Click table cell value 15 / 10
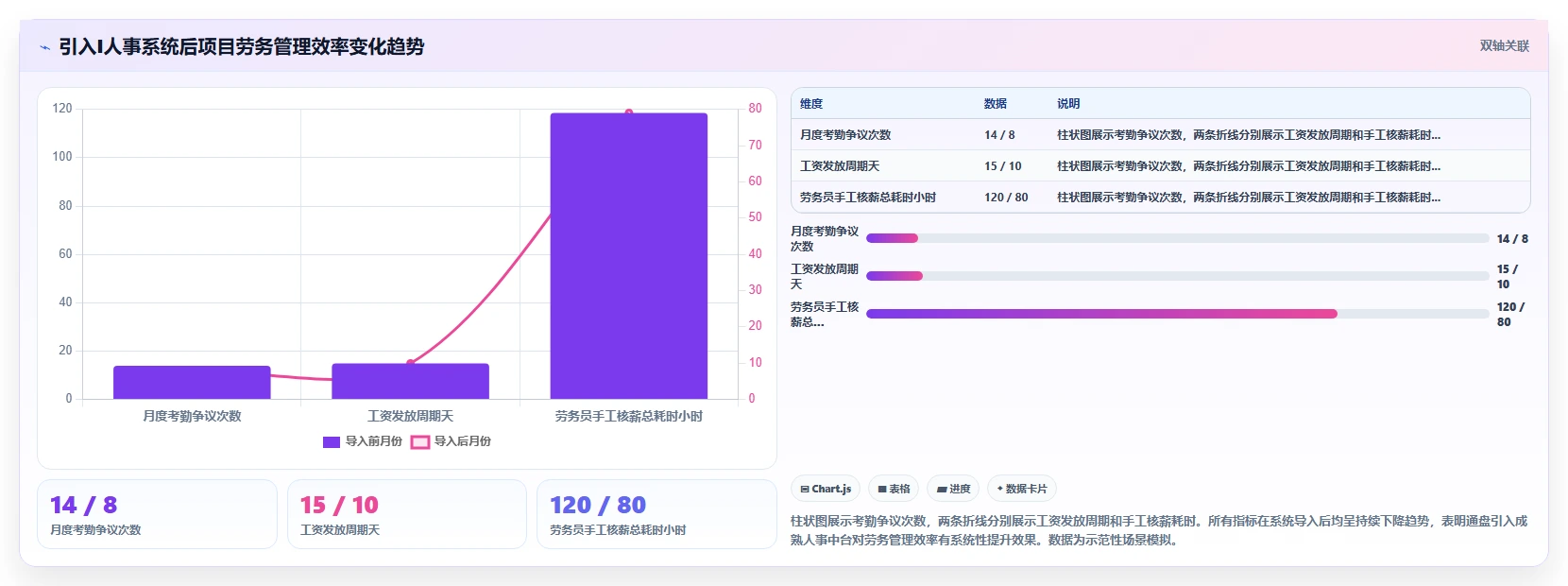1568x586 pixels. 1003,166
